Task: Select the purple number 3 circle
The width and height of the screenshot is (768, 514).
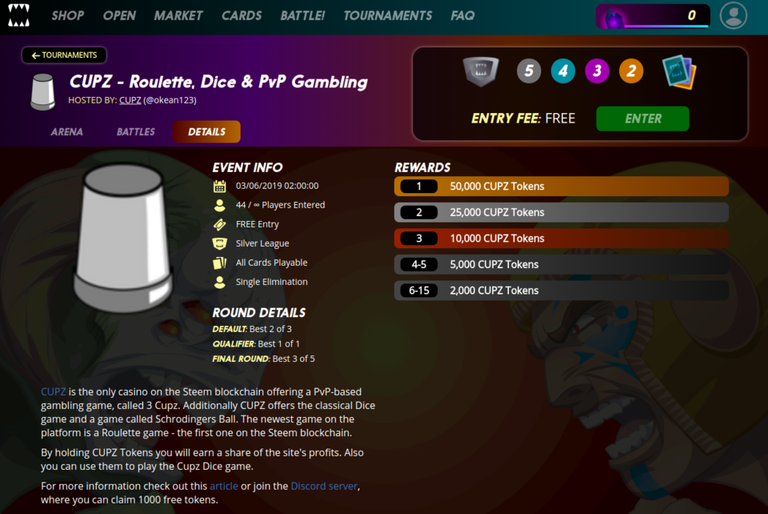Action: coord(597,71)
